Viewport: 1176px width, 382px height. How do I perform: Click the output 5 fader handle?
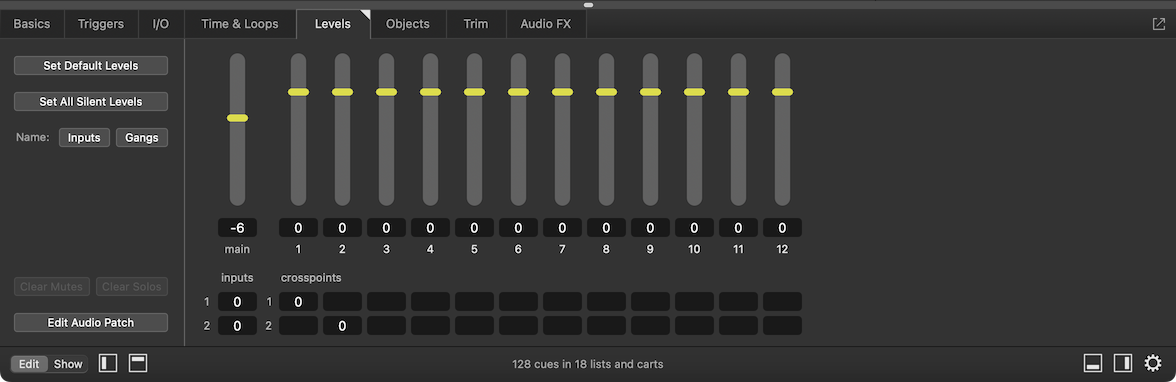(475, 92)
